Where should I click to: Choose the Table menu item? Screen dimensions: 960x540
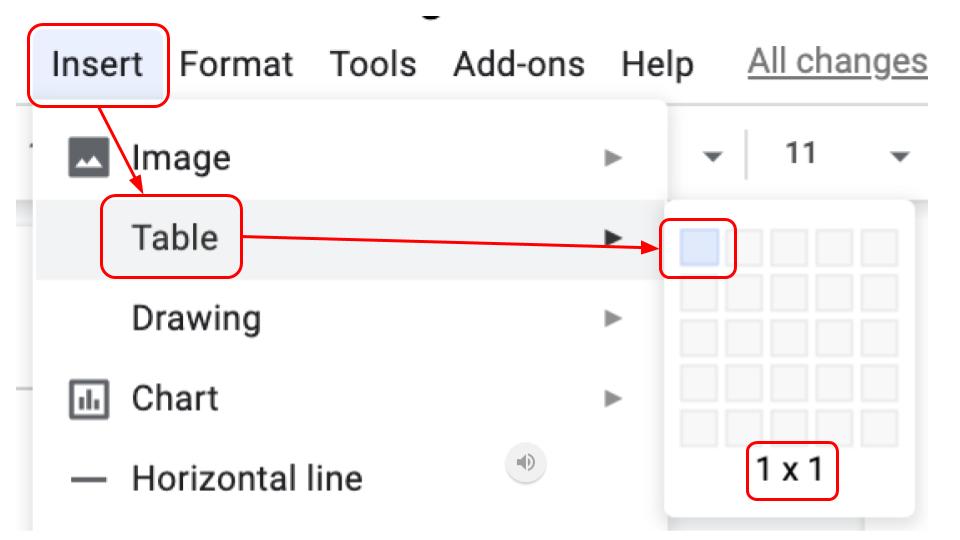pos(175,238)
